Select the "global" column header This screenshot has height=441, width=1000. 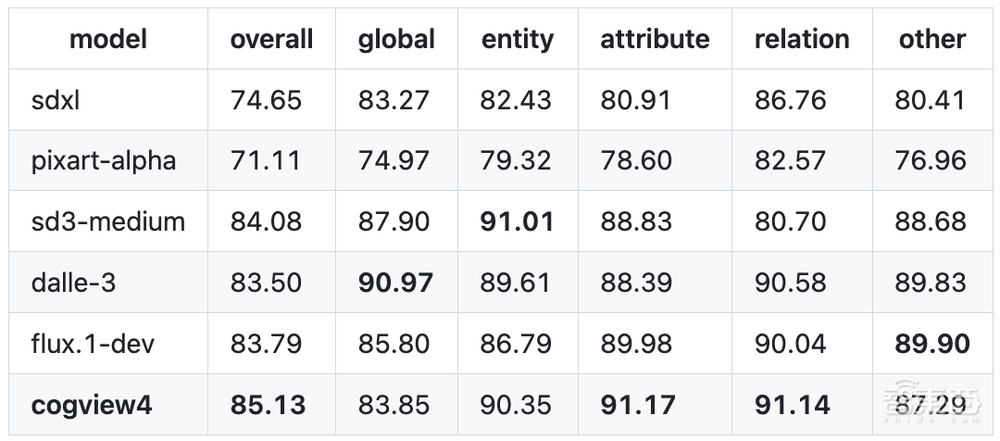(x=396, y=39)
